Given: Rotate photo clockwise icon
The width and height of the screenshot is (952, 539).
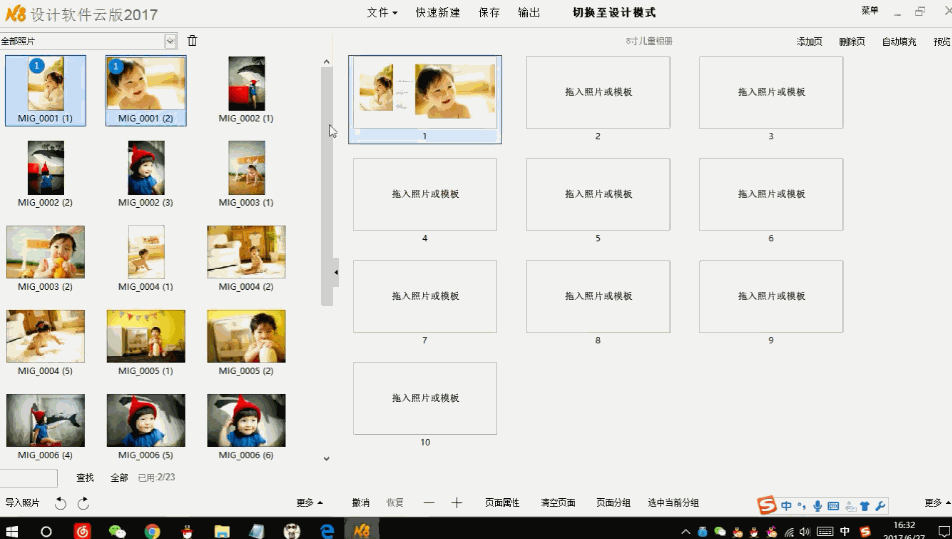Looking at the screenshot, I should (83, 503).
